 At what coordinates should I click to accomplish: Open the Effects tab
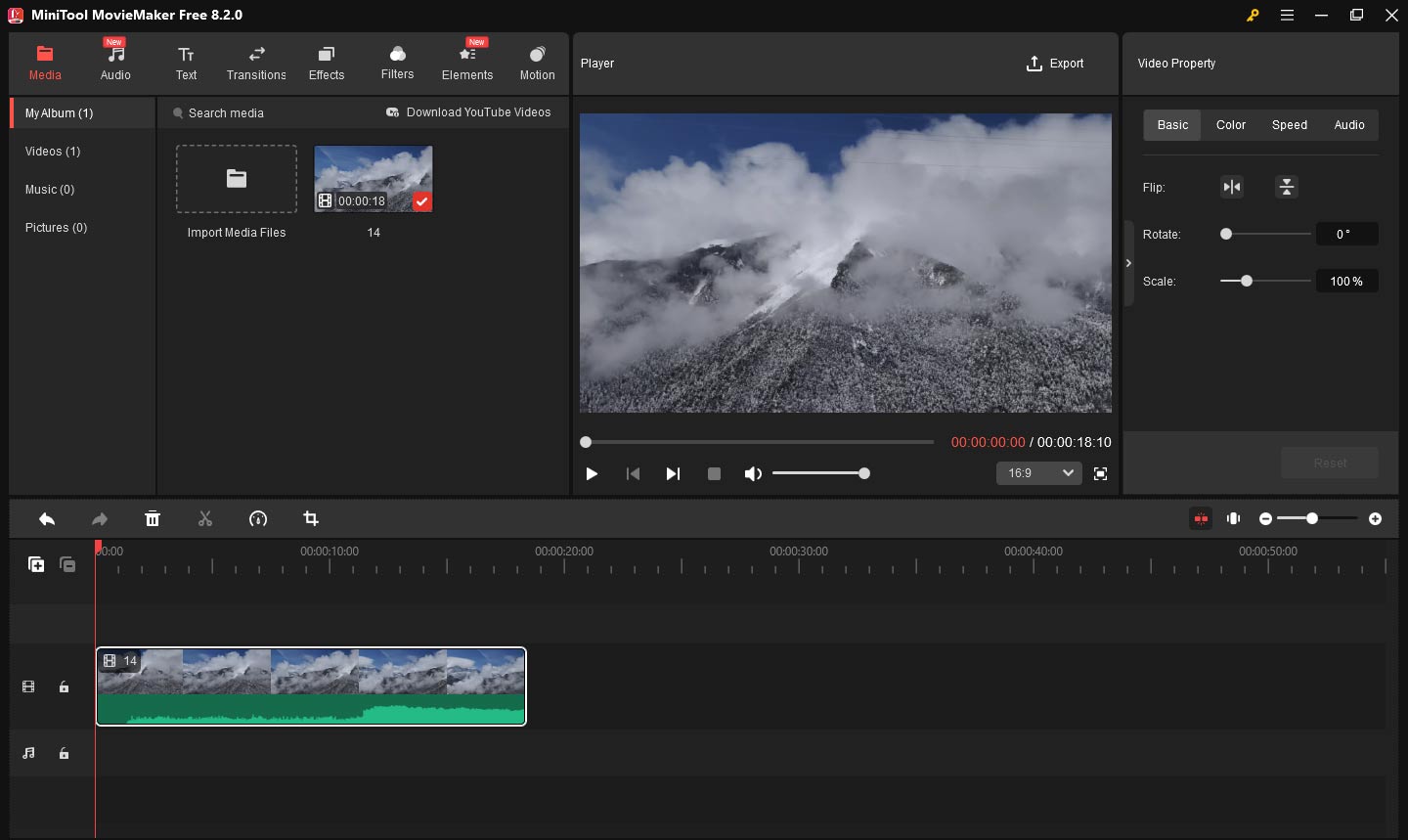(x=327, y=63)
